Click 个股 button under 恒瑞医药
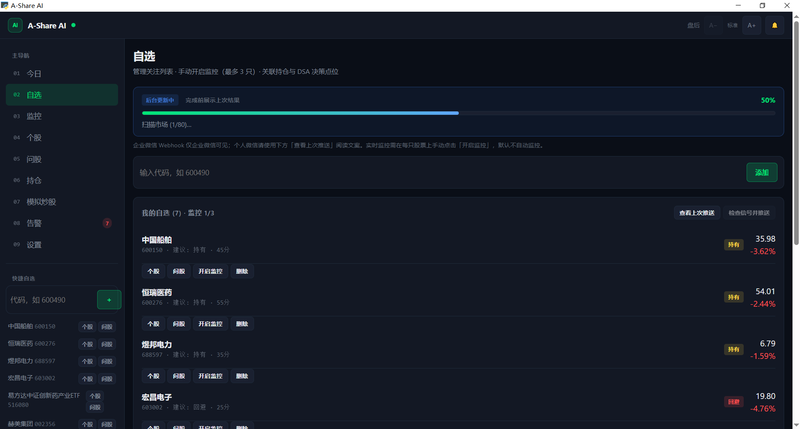Viewport: 800px width, 429px height. (154, 324)
